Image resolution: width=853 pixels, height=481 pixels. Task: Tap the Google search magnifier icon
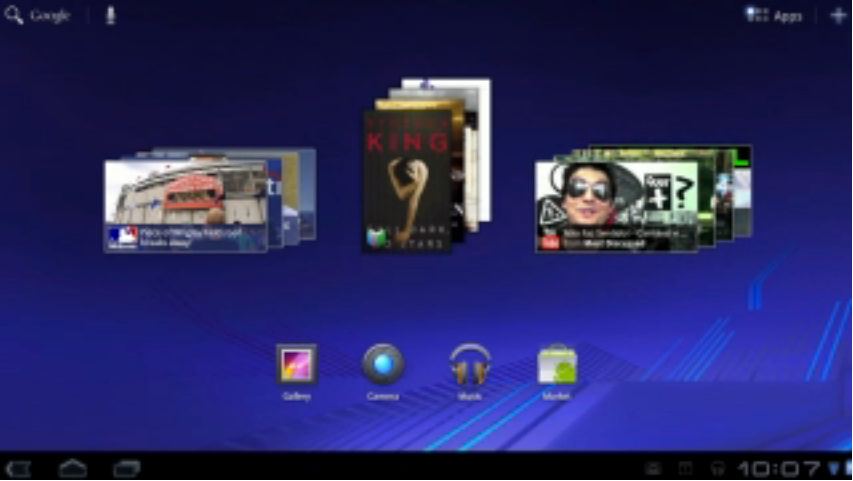[x=14, y=15]
